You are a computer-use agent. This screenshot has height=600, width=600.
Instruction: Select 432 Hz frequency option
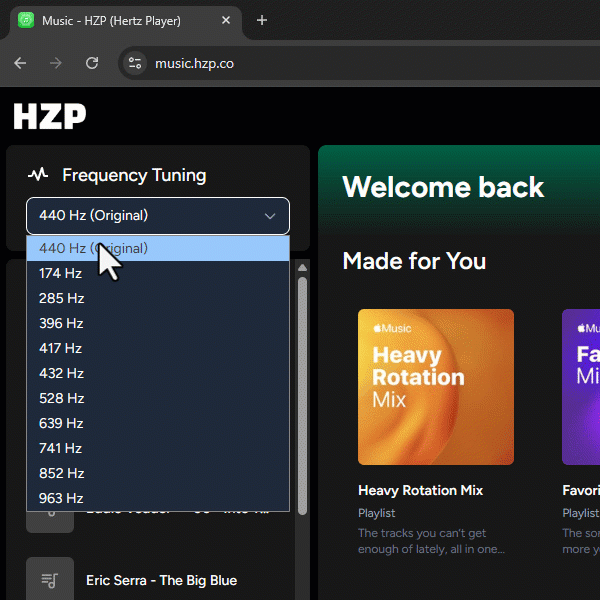(61, 373)
